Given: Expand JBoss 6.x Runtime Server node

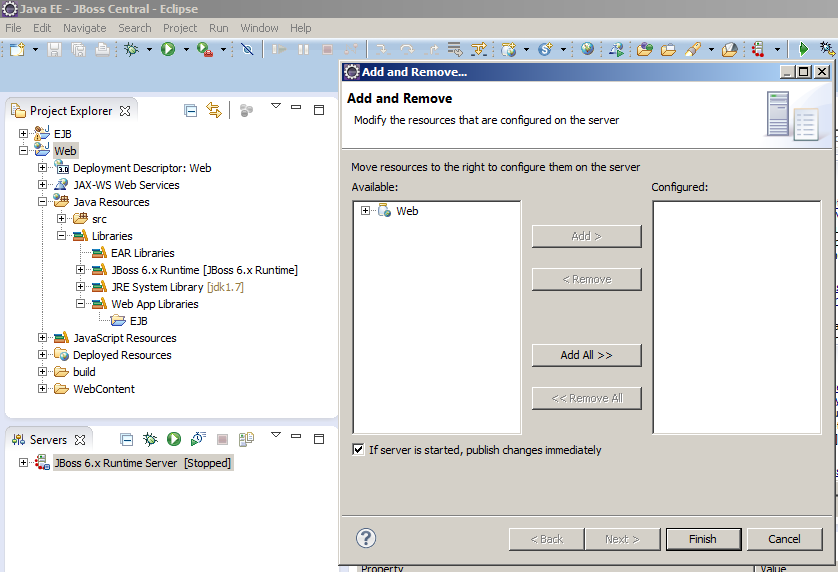Looking at the screenshot, I should click(24, 462).
